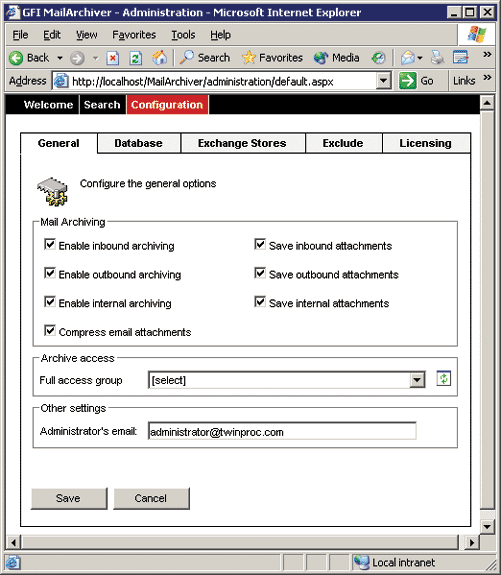Expand the Links bar chevron

click(x=487, y=77)
